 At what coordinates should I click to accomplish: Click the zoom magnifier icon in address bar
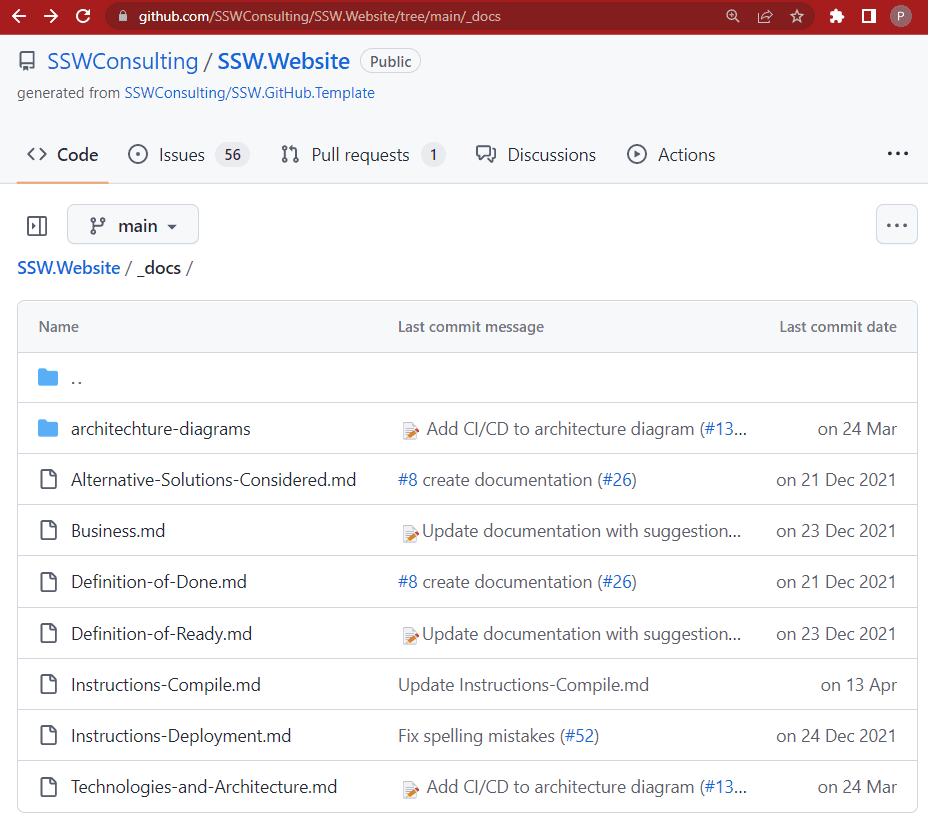pyautogui.click(x=733, y=16)
